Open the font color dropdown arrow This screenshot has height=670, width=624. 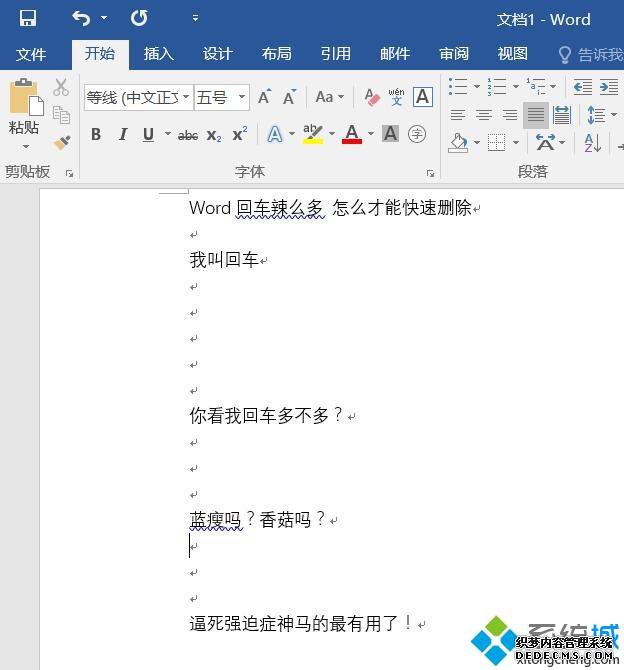click(x=371, y=134)
